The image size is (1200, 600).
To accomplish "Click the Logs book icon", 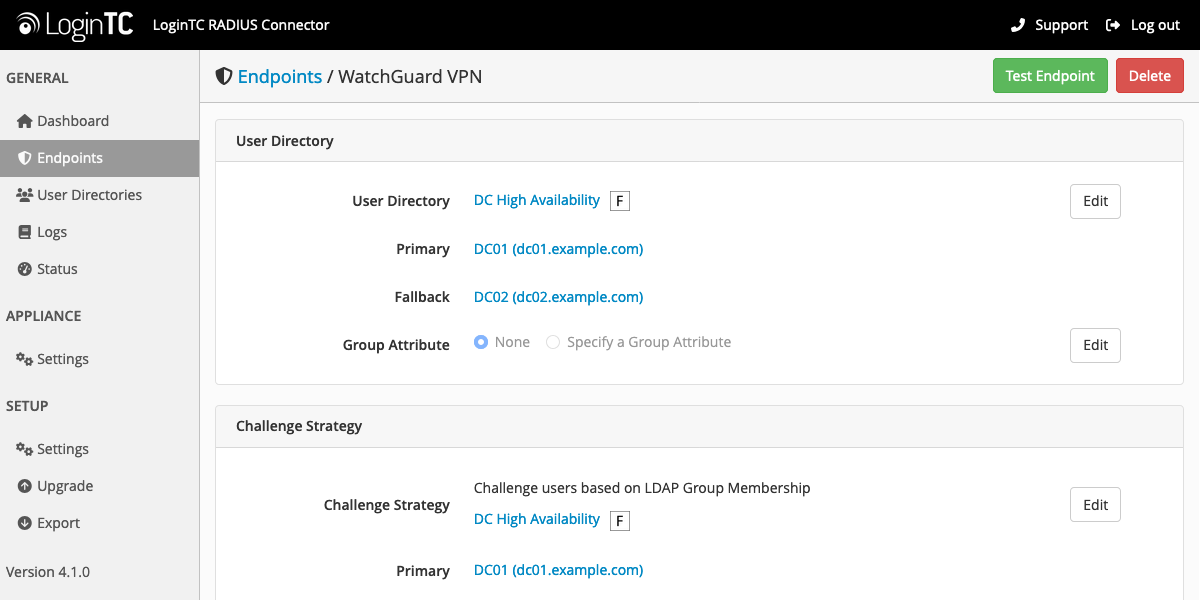I will tap(26, 232).
